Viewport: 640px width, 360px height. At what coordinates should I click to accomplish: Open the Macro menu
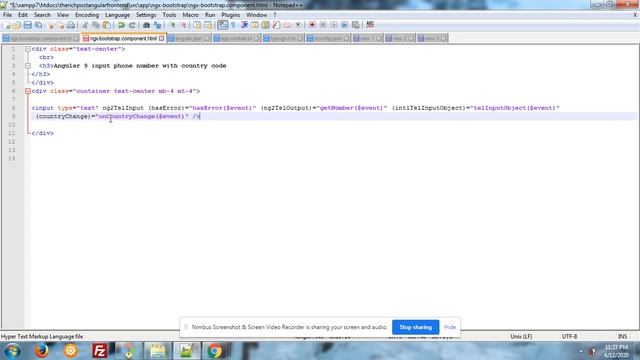pos(190,15)
